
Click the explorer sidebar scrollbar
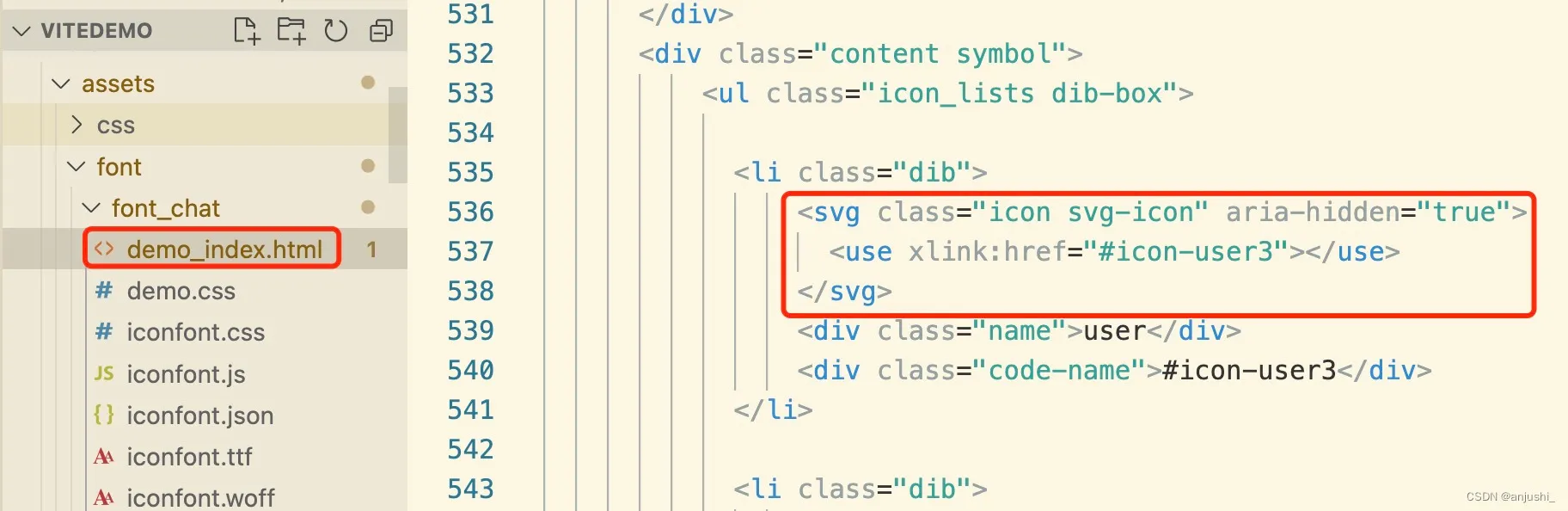(x=397, y=134)
